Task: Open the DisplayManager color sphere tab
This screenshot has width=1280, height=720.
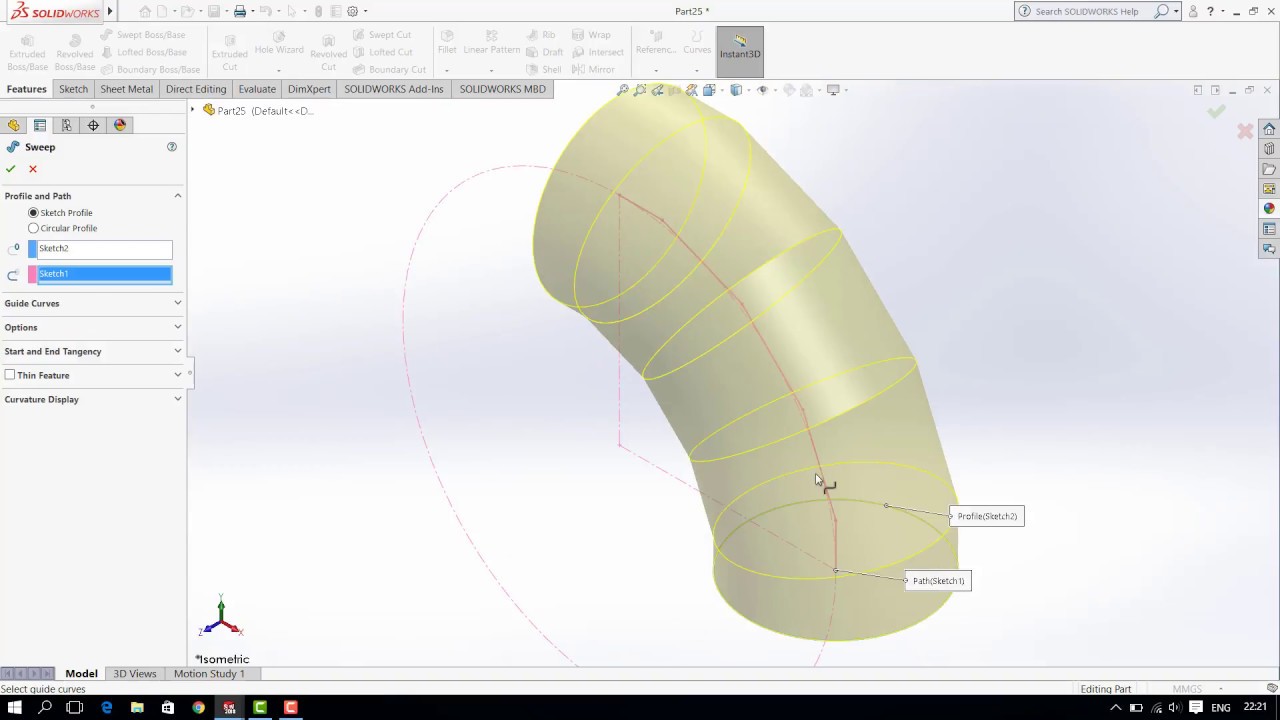Action: pos(120,125)
